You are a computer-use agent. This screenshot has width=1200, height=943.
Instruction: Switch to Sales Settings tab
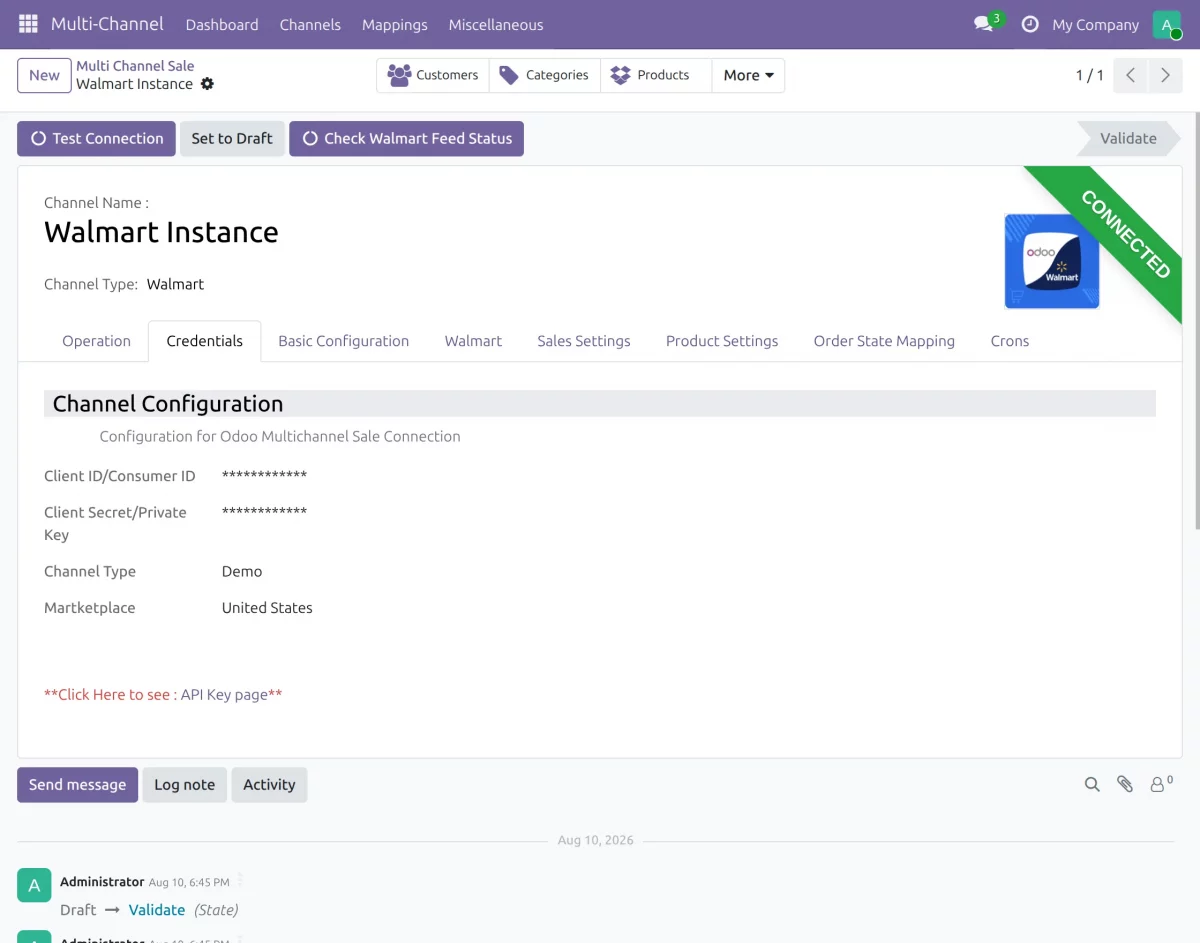point(584,341)
